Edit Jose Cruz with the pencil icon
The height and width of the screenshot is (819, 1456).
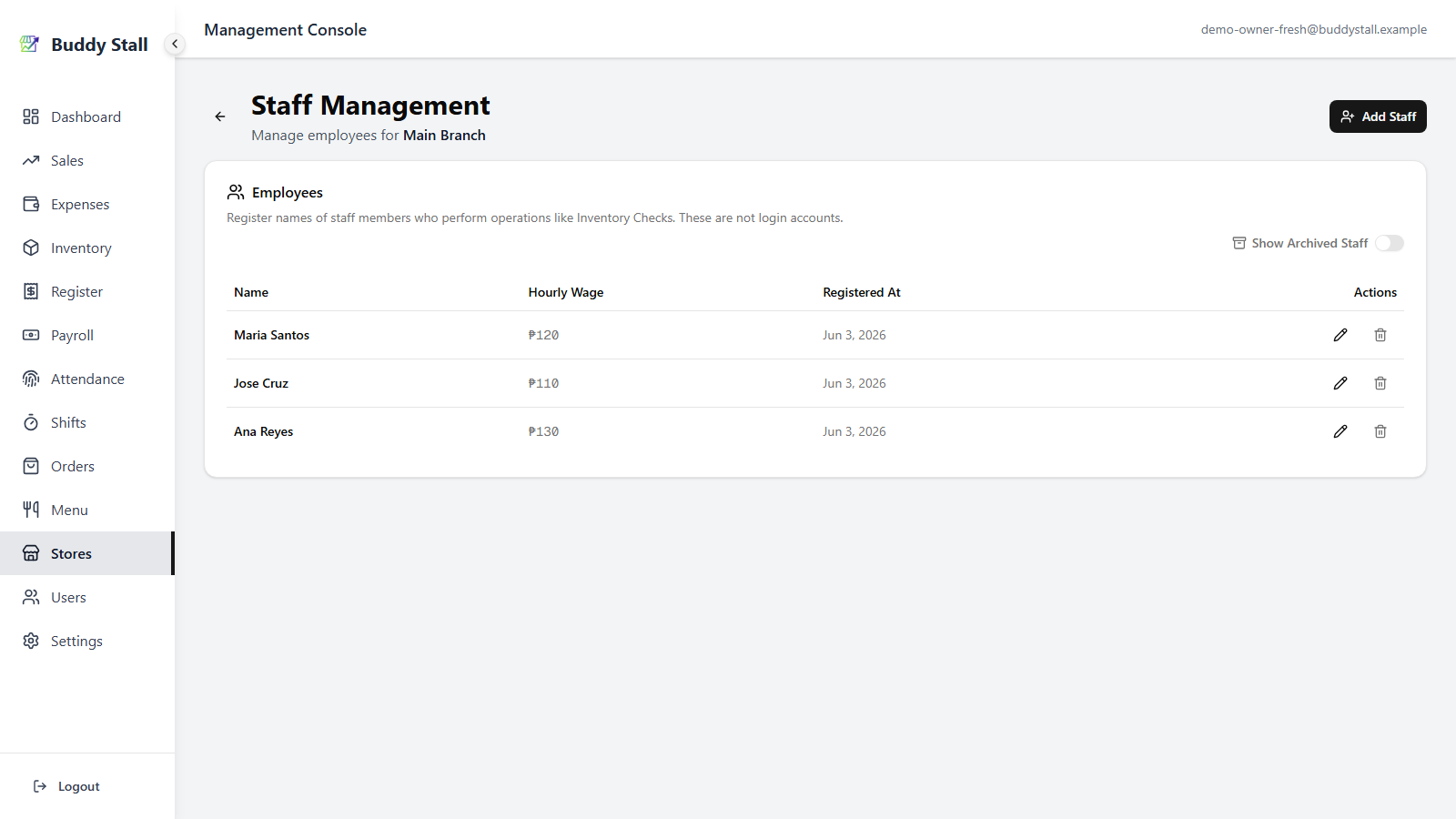click(x=1340, y=383)
